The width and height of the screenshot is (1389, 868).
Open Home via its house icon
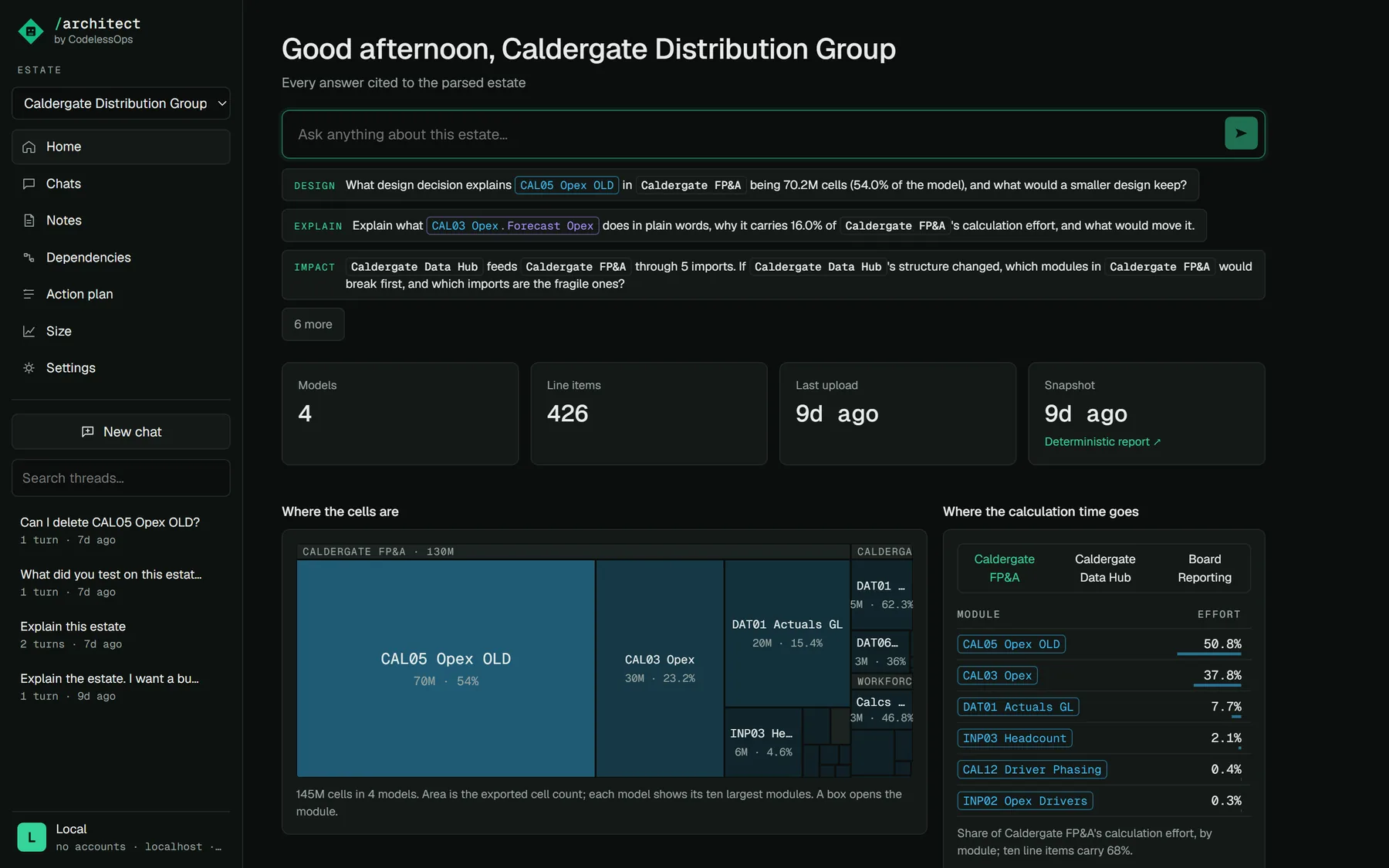tap(29, 147)
